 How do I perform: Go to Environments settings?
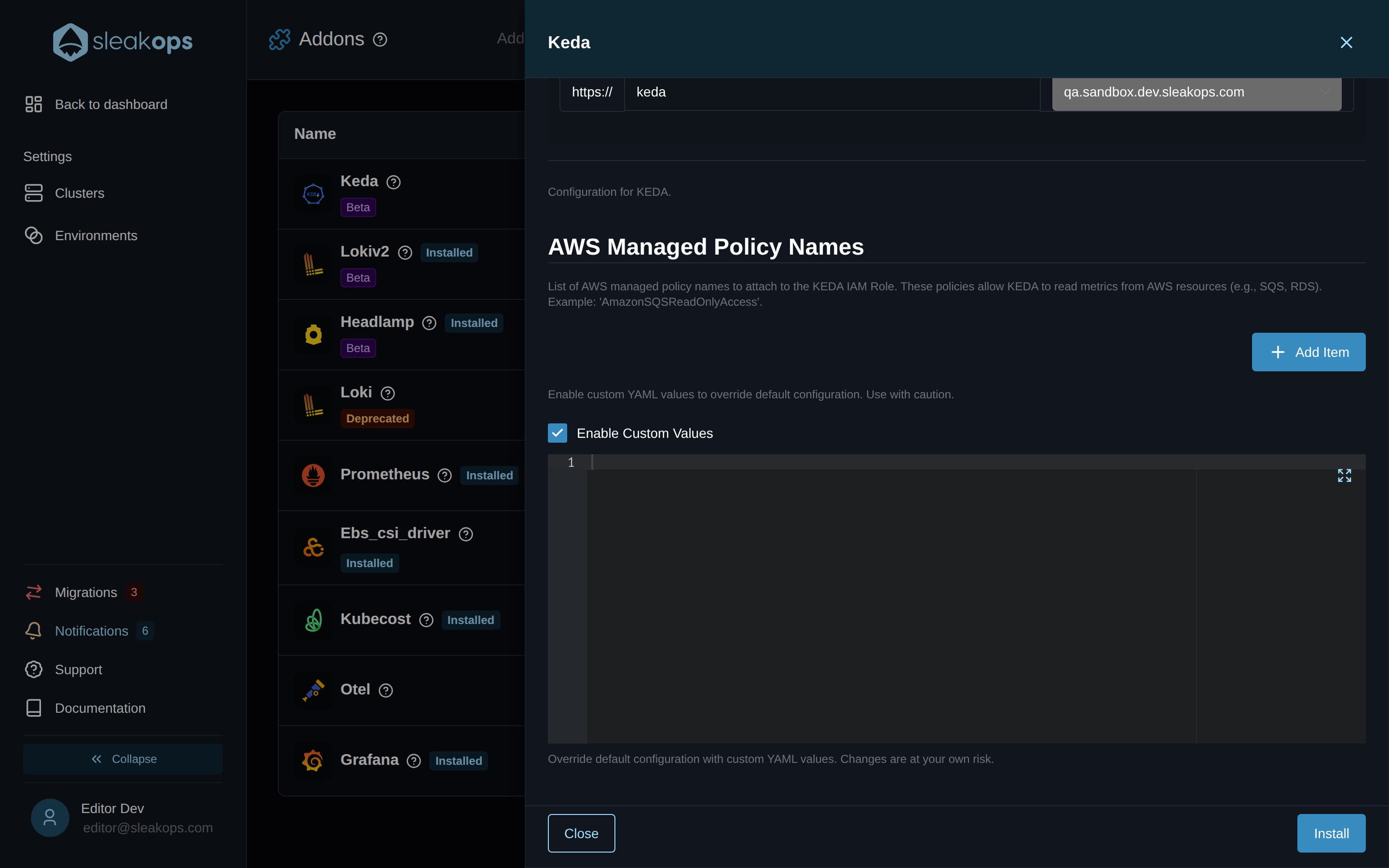click(x=81, y=235)
